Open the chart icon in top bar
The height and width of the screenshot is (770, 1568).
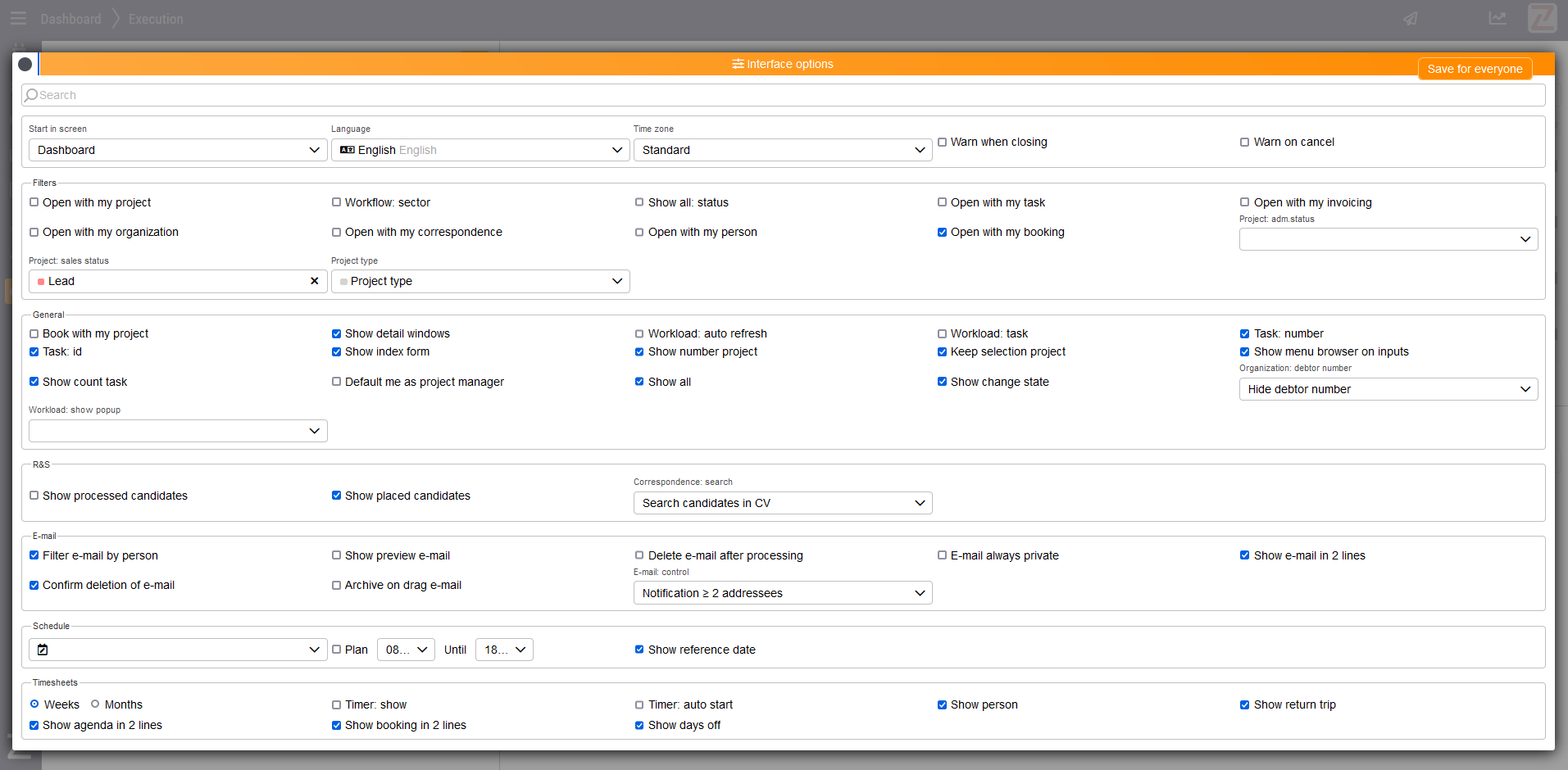click(1498, 19)
